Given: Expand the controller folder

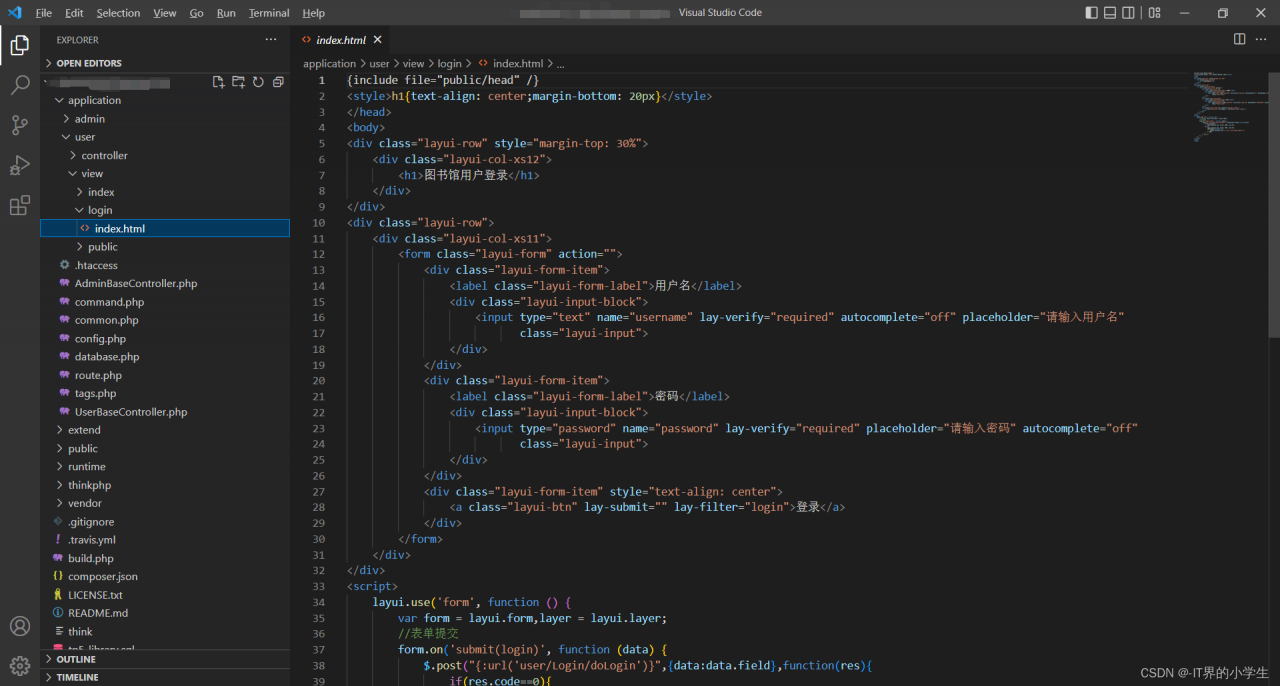Looking at the screenshot, I should (104, 155).
